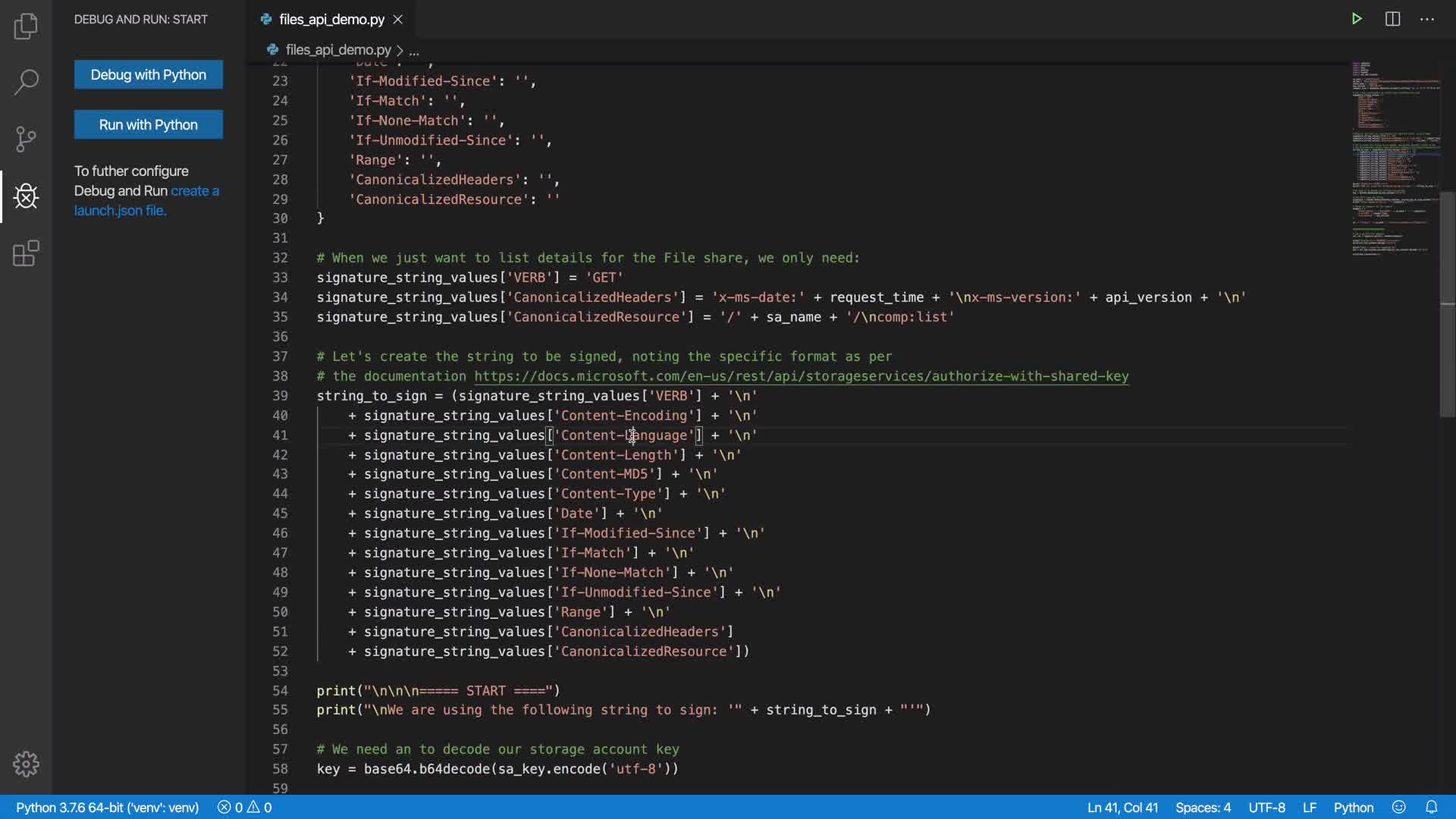Screen dimensions: 1456x819
Task: Click the Run with Python button
Action: 149,124
